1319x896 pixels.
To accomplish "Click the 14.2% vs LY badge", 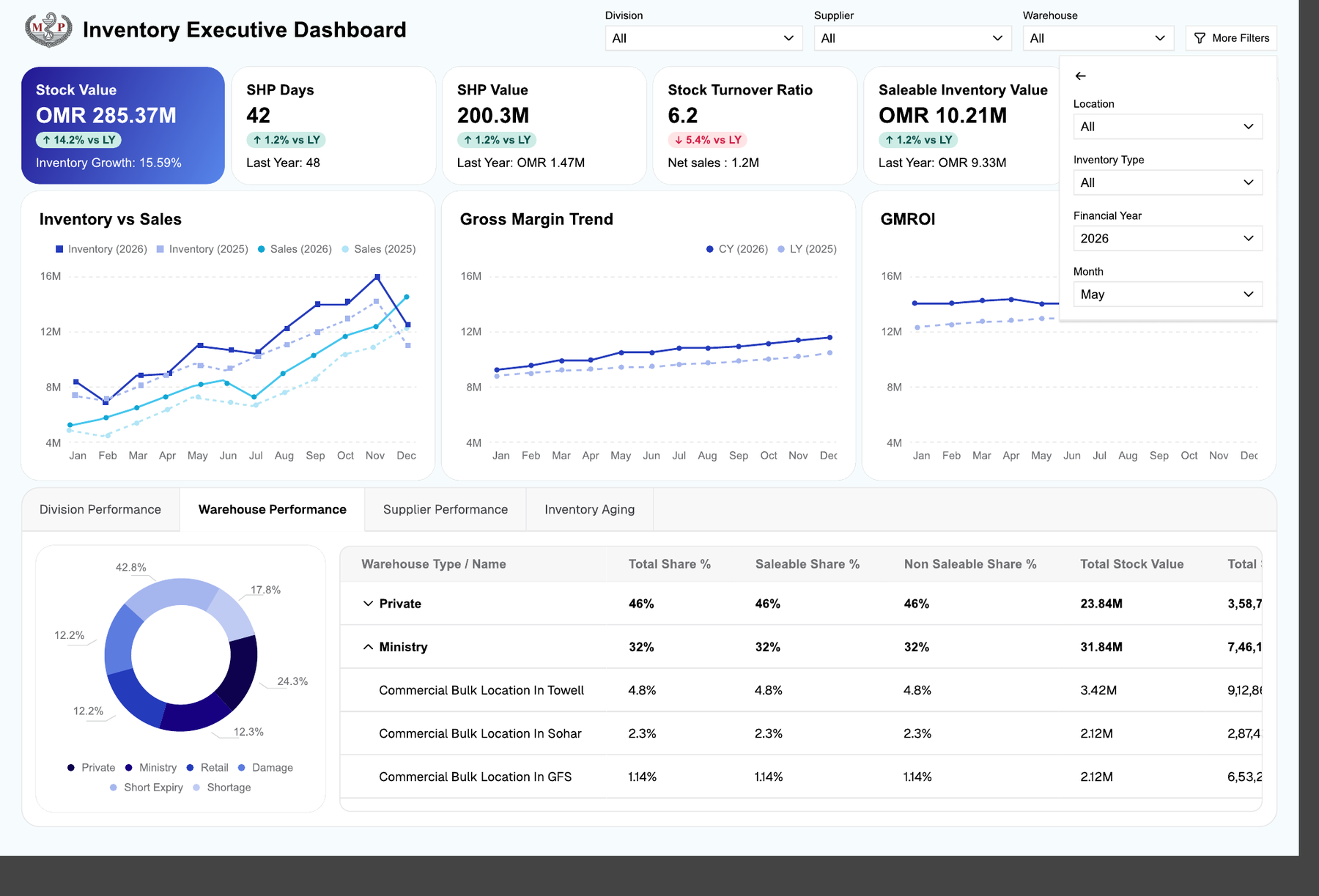I will pos(78,140).
